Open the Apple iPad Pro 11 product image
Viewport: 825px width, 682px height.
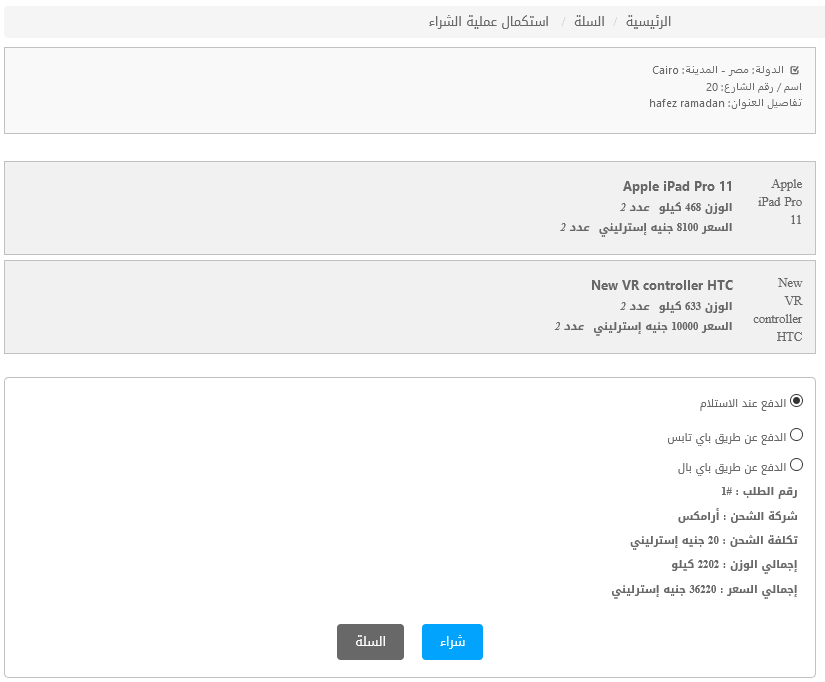pyautogui.click(x=780, y=202)
